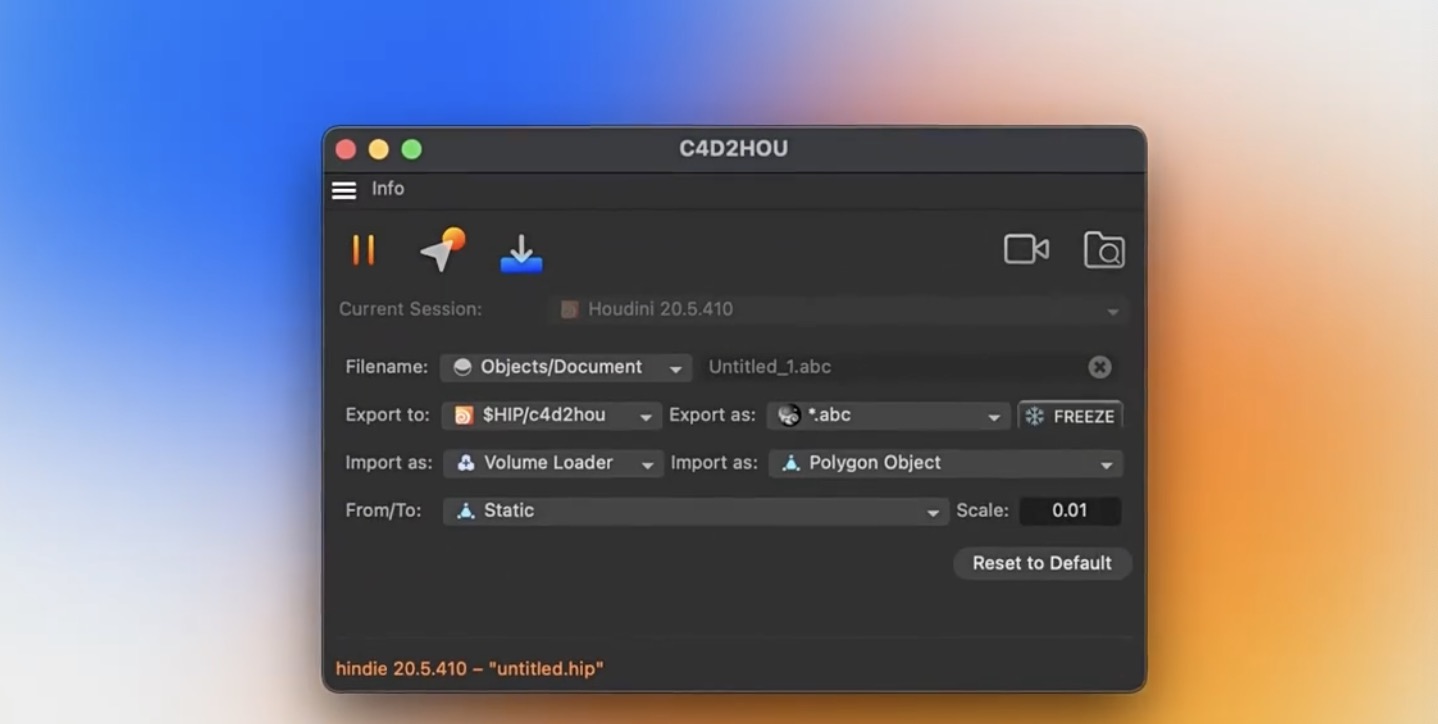The image size is (1438, 724).
Task: Open the hamburger menu icon
Action: (x=344, y=190)
